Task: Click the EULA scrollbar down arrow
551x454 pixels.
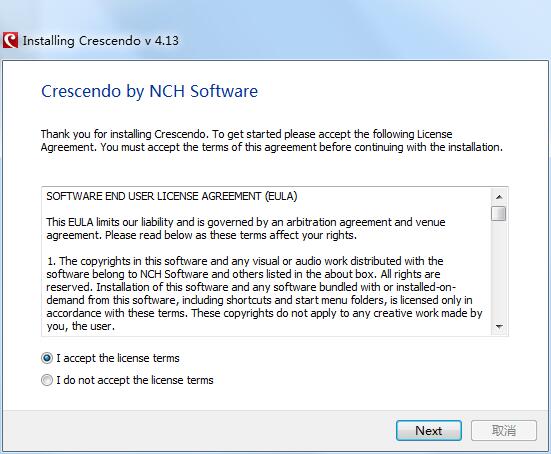Action: [499, 327]
